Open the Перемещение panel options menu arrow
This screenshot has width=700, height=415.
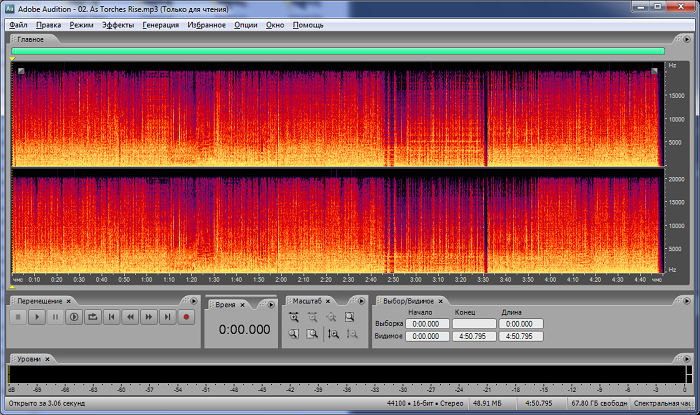click(x=194, y=301)
